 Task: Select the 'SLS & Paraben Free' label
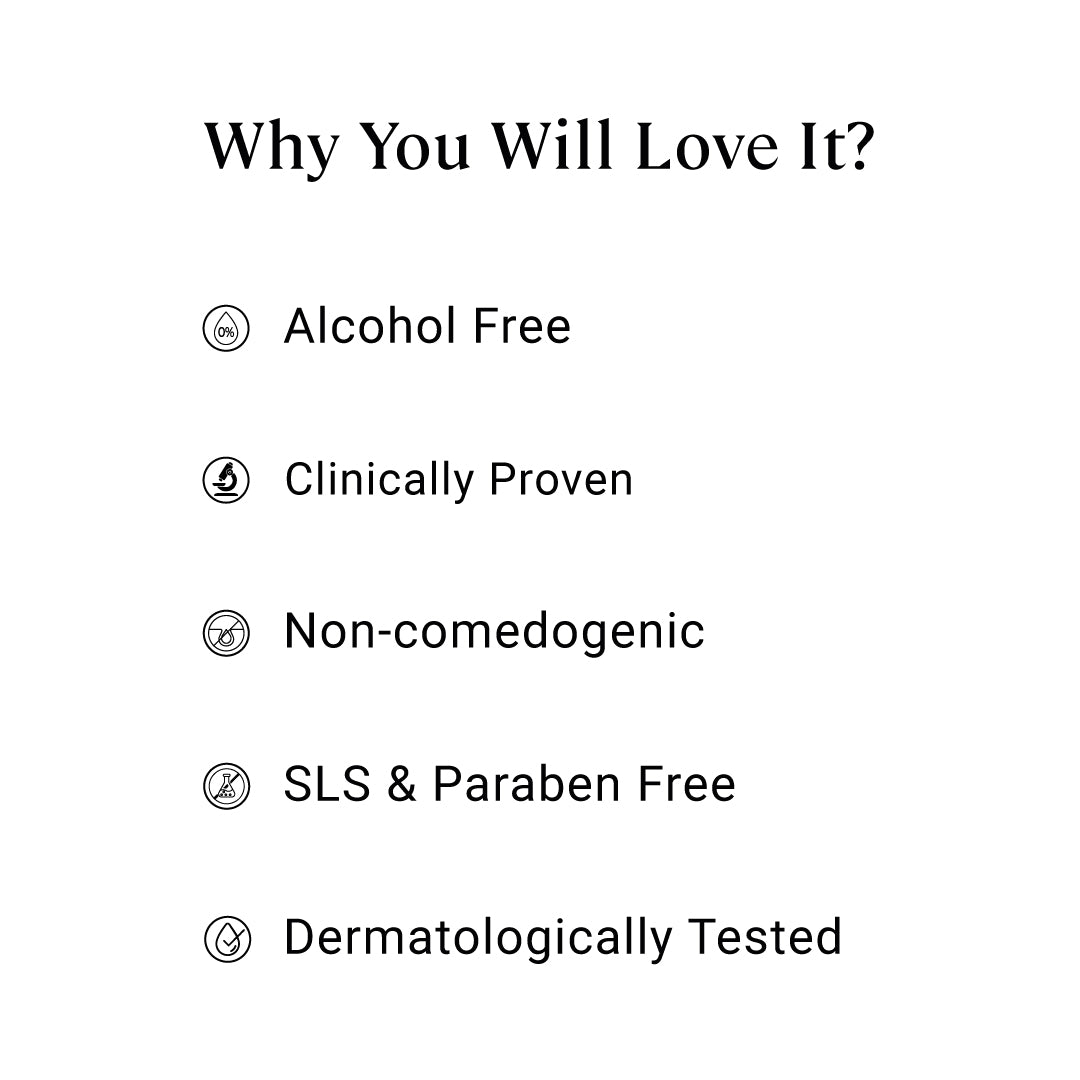click(510, 784)
